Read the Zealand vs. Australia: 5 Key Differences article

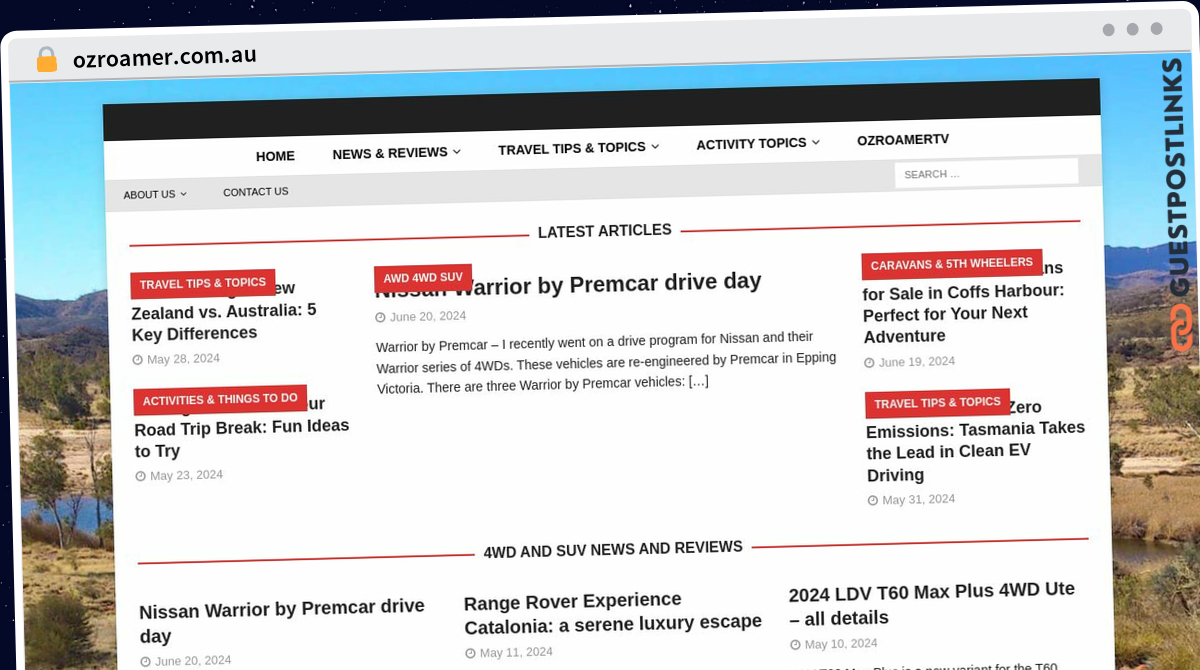click(224, 311)
